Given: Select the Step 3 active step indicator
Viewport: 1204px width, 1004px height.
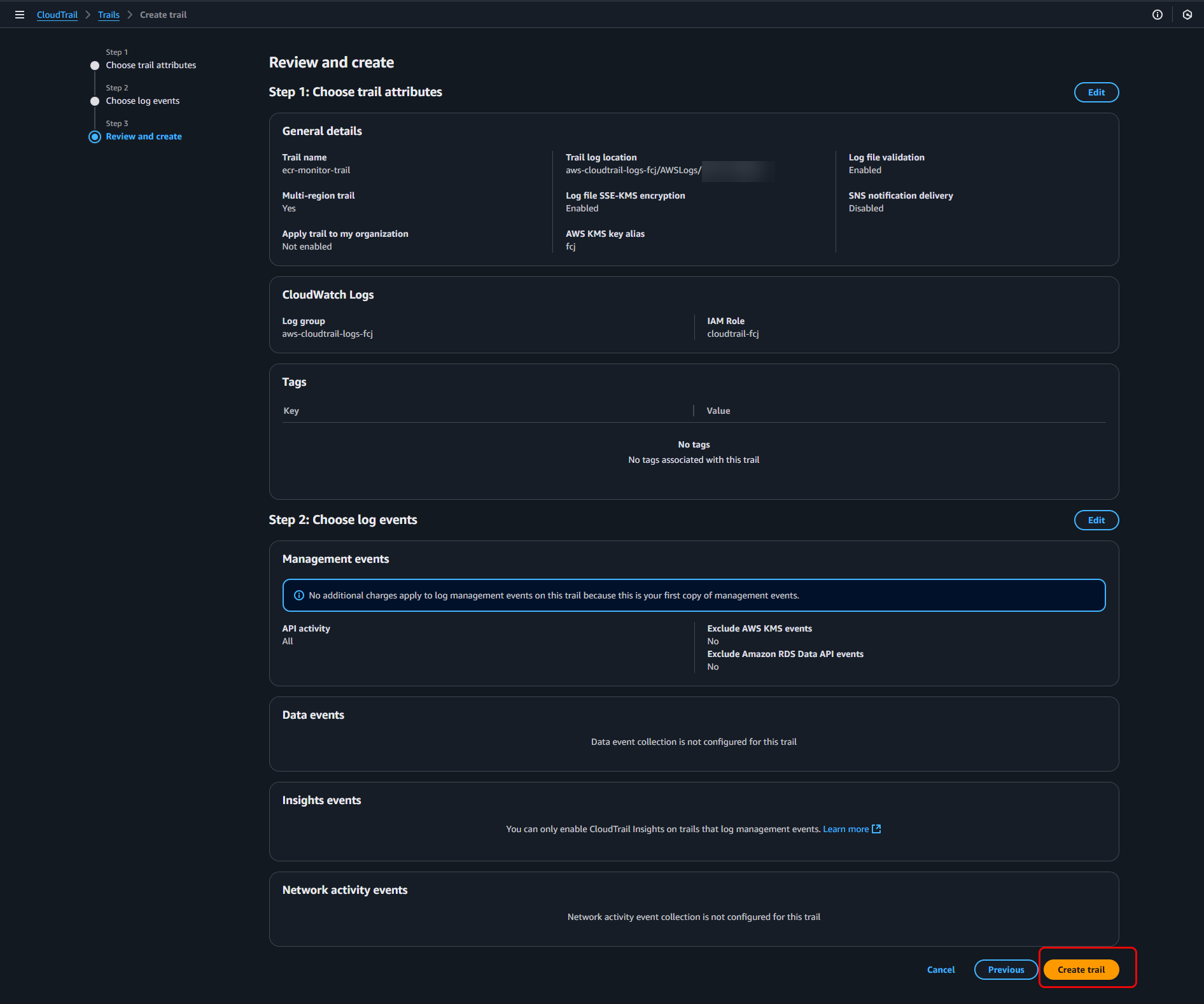Looking at the screenshot, I should (x=95, y=137).
